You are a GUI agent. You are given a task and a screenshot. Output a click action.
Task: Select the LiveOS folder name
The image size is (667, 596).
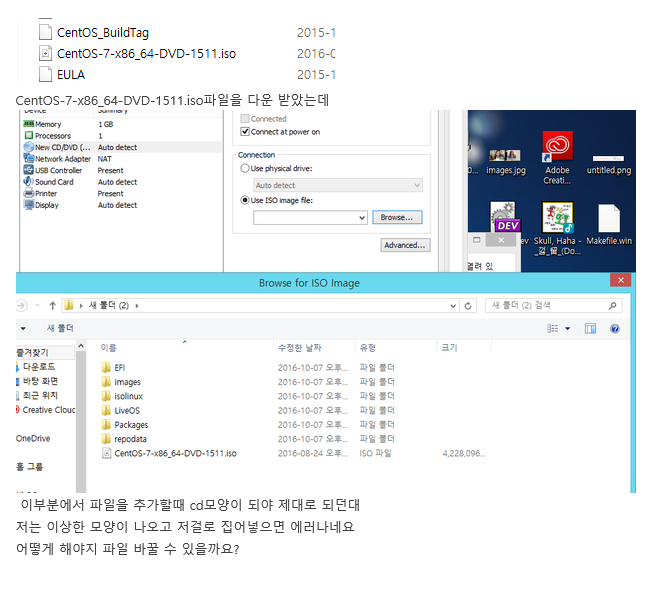127,411
